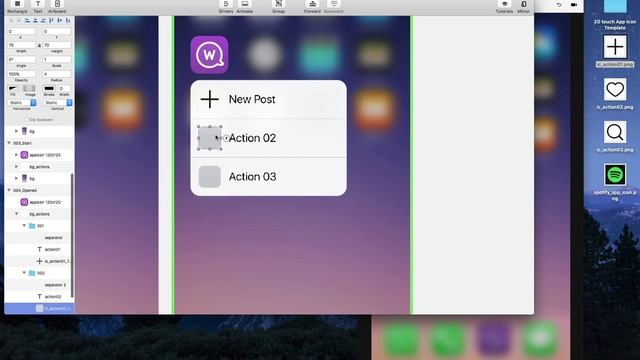Select the gray placeholder beside Action 03

click(x=209, y=177)
